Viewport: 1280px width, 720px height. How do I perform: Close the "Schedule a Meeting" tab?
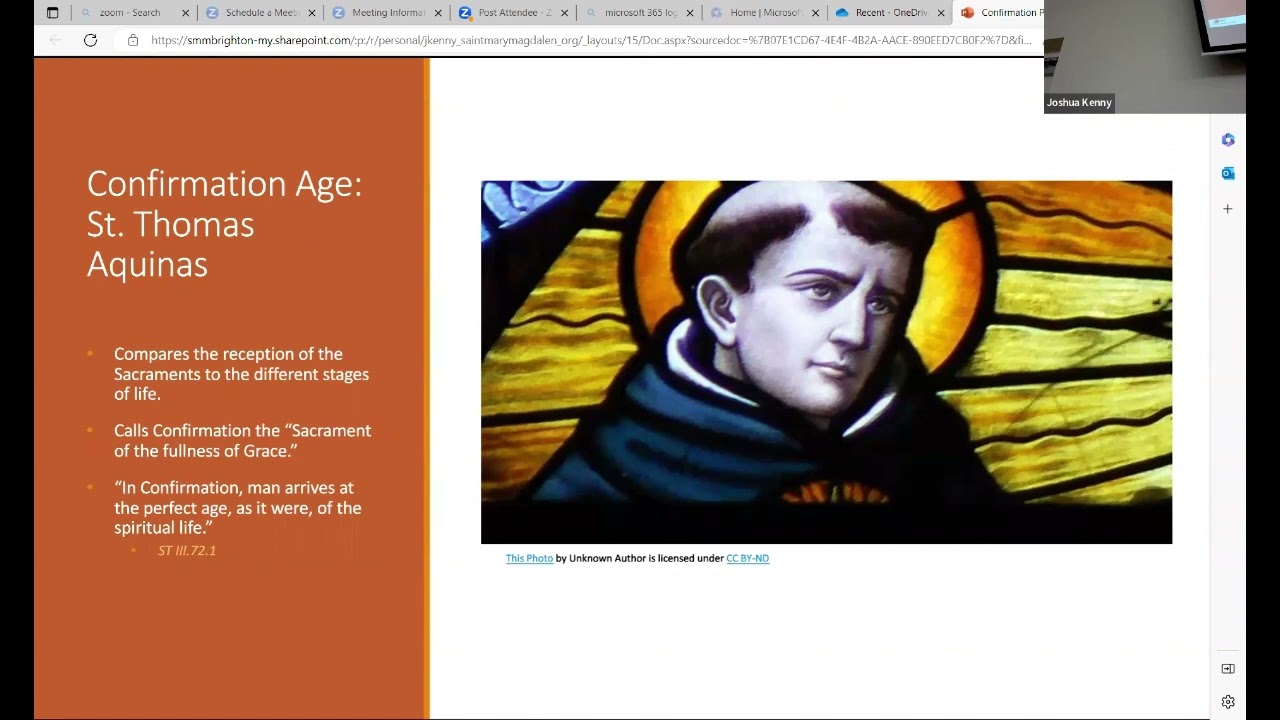tap(312, 13)
